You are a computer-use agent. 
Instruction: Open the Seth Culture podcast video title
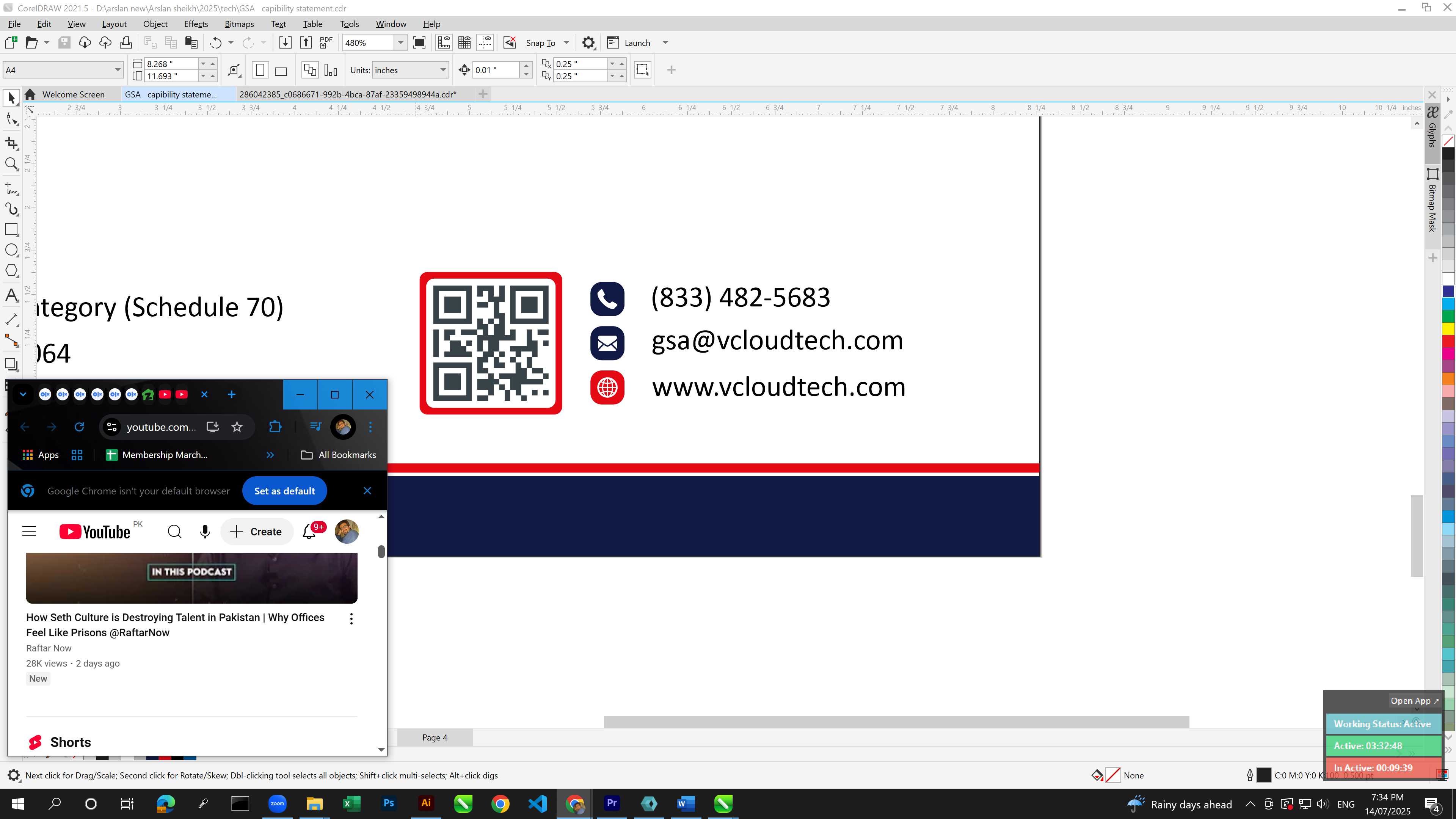point(175,624)
